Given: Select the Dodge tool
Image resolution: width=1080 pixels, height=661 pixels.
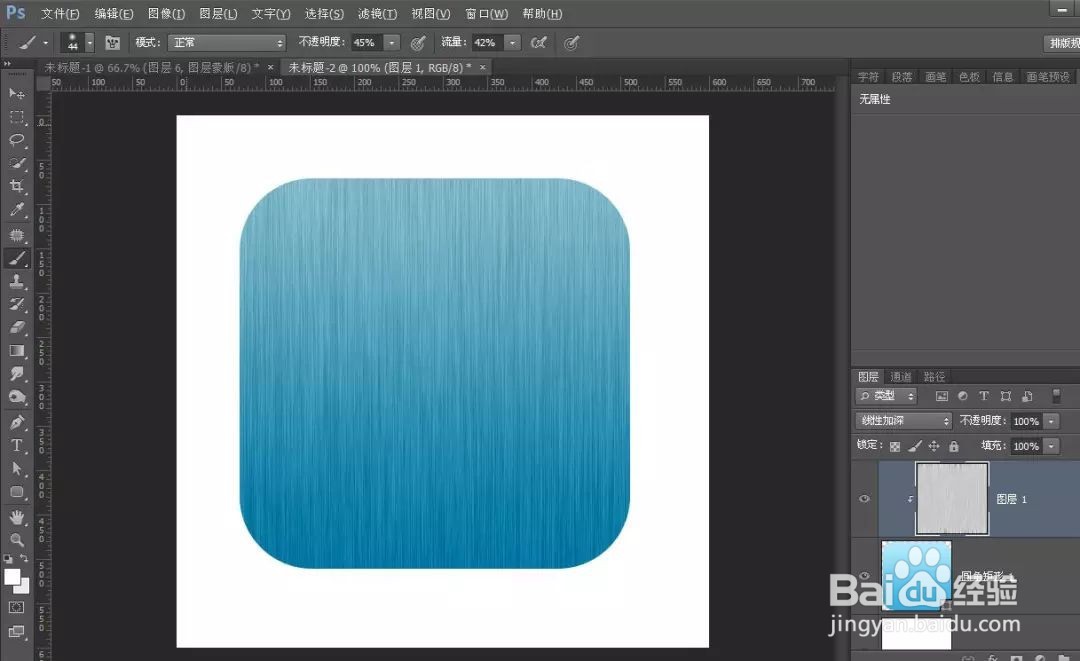Looking at the screenshot, I should [x=17, y=398].
